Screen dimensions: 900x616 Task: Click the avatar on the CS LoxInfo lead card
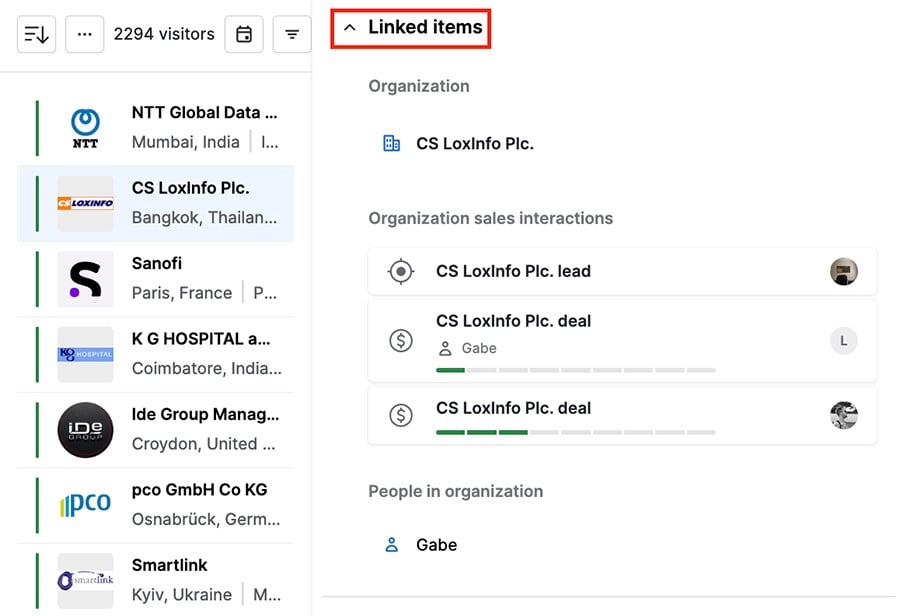click(x=843, y=270)
